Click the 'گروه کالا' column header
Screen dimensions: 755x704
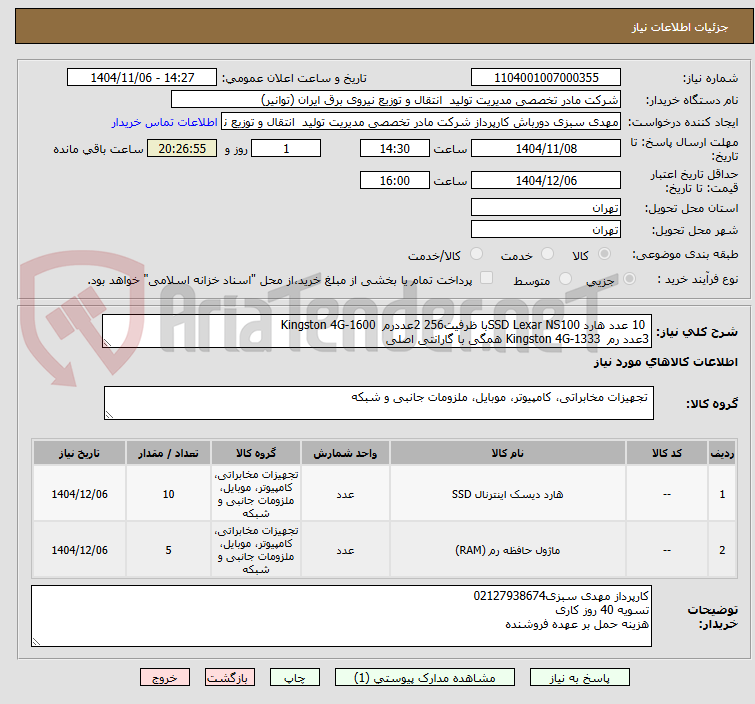point(256,453)
